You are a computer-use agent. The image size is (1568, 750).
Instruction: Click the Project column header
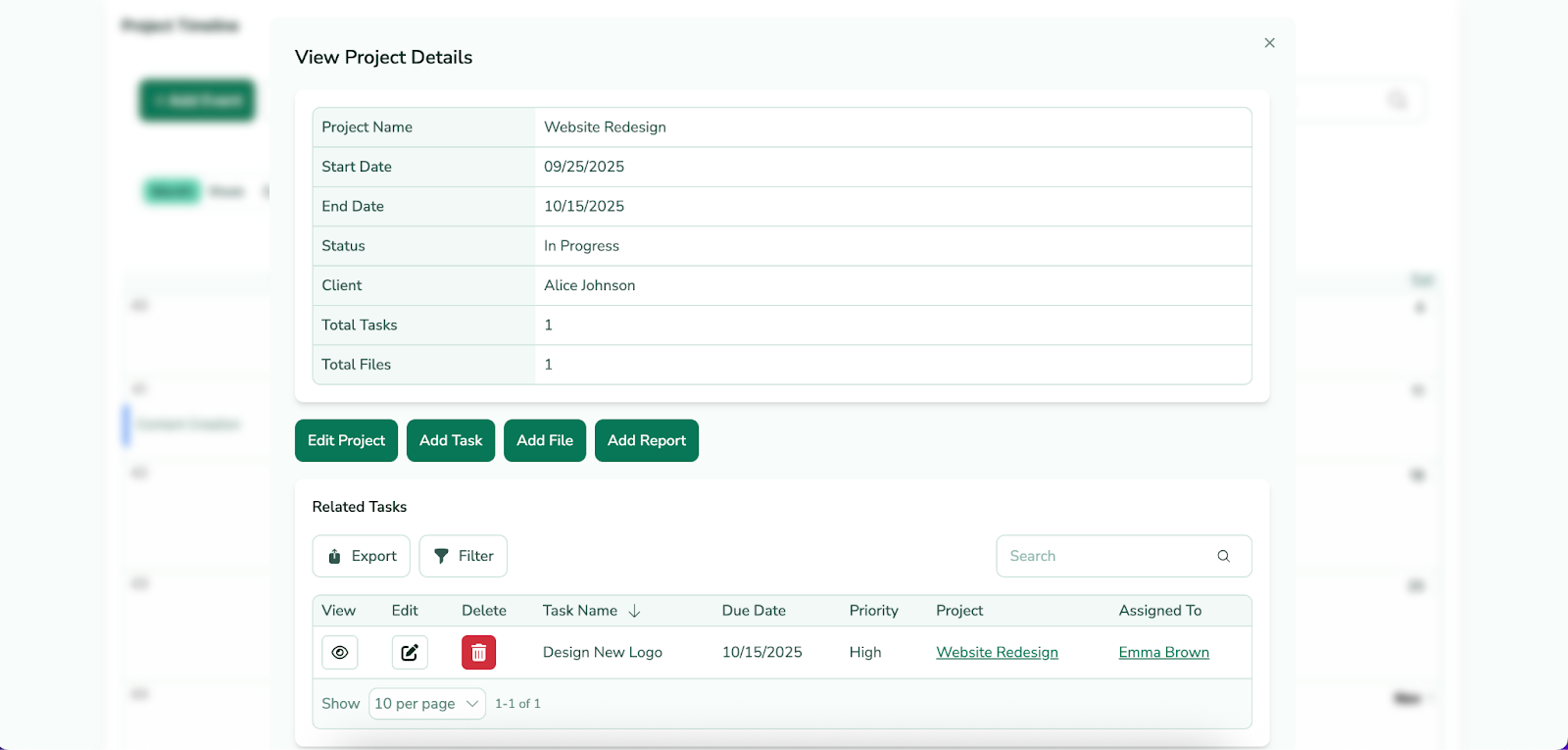958,611
